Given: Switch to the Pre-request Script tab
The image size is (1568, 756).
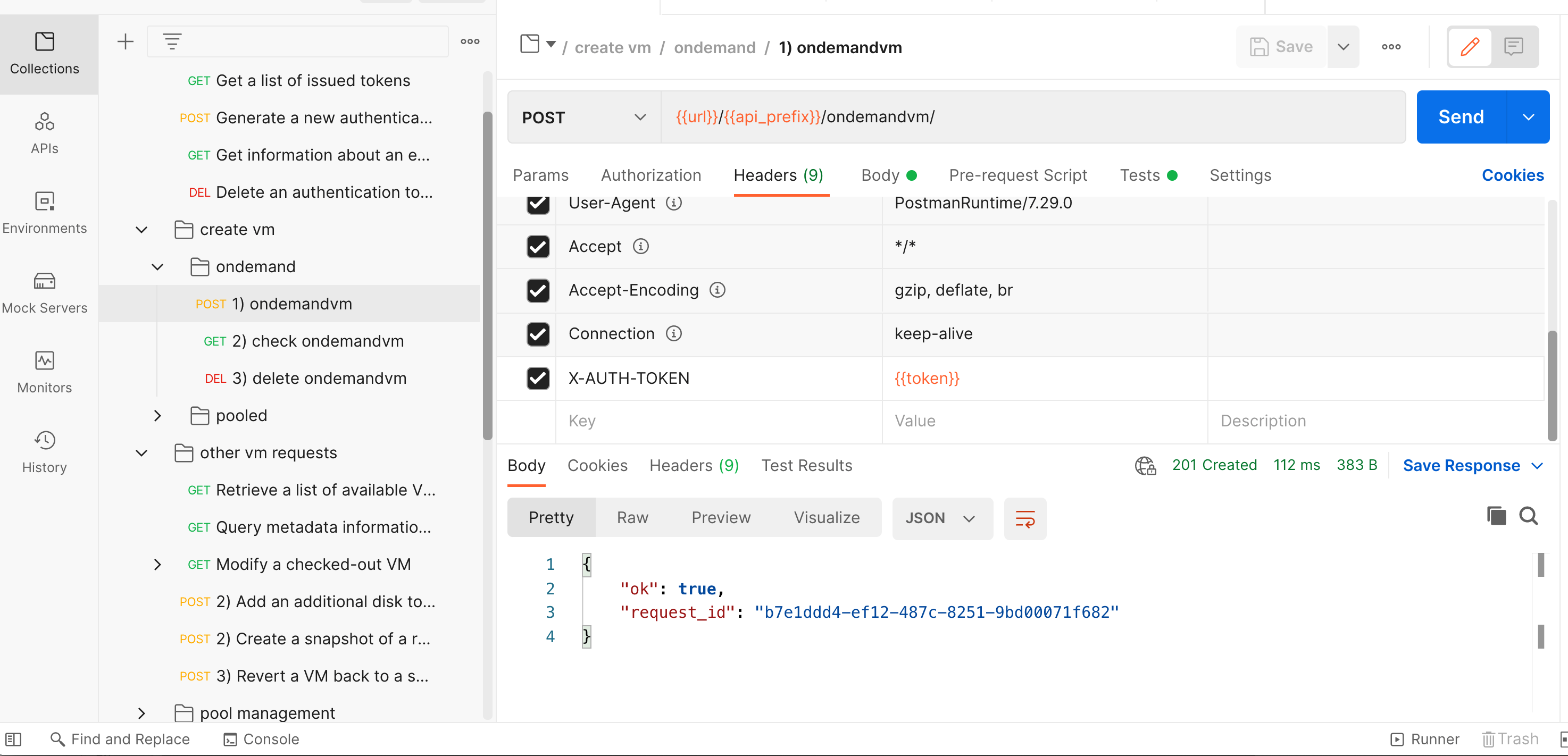Looking at the screenshot, I should coord(1017,175).
